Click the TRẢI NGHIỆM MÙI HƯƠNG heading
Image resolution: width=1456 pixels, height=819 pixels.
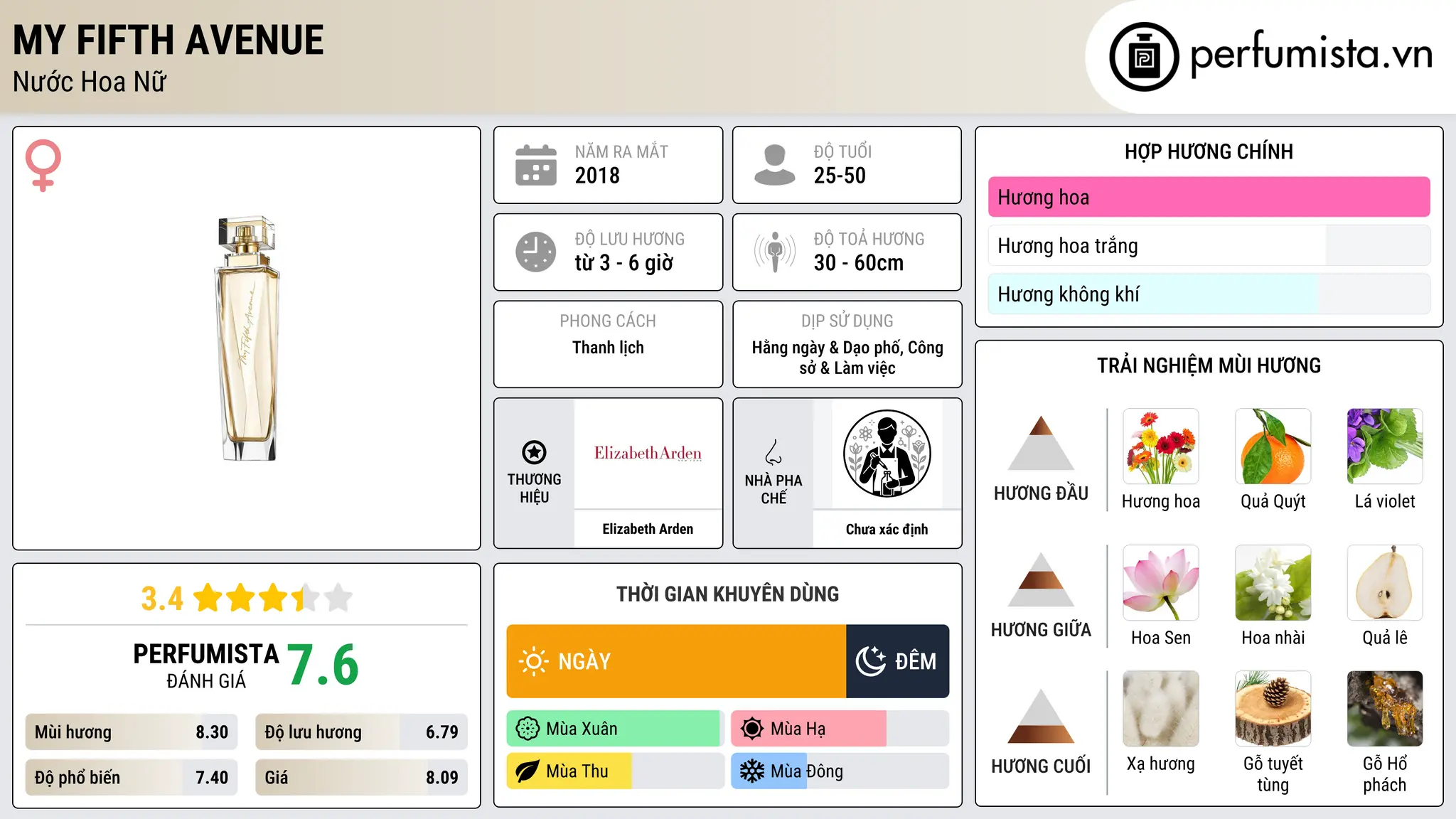[x=1209, y=366]
